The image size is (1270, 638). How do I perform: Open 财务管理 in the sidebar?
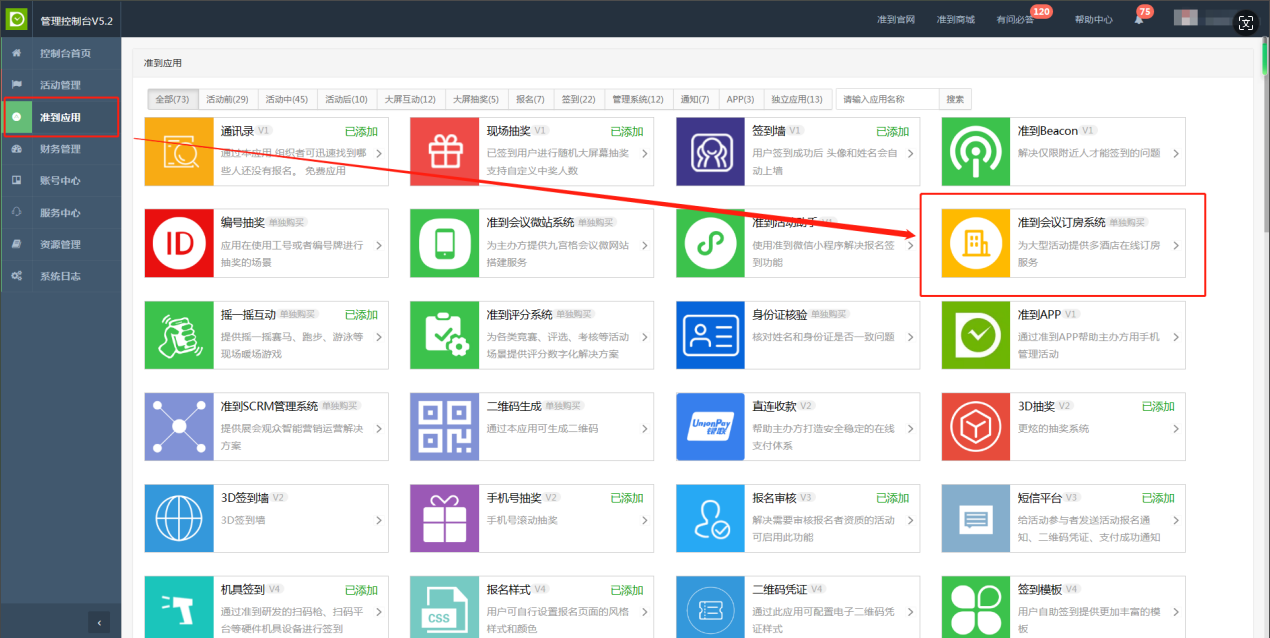tap(60, 149)
